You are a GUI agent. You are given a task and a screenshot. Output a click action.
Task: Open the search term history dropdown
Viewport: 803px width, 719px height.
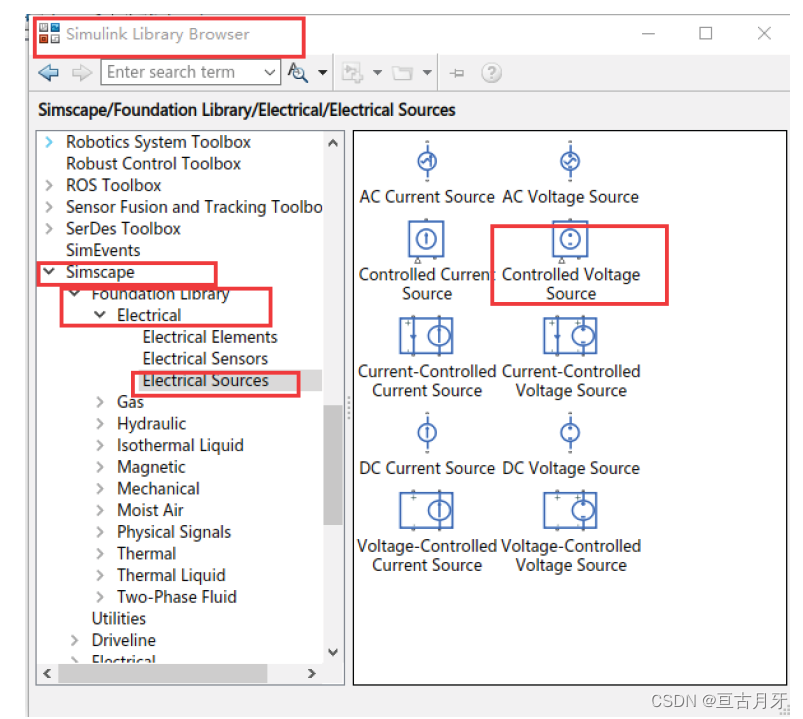coord(270,72)
